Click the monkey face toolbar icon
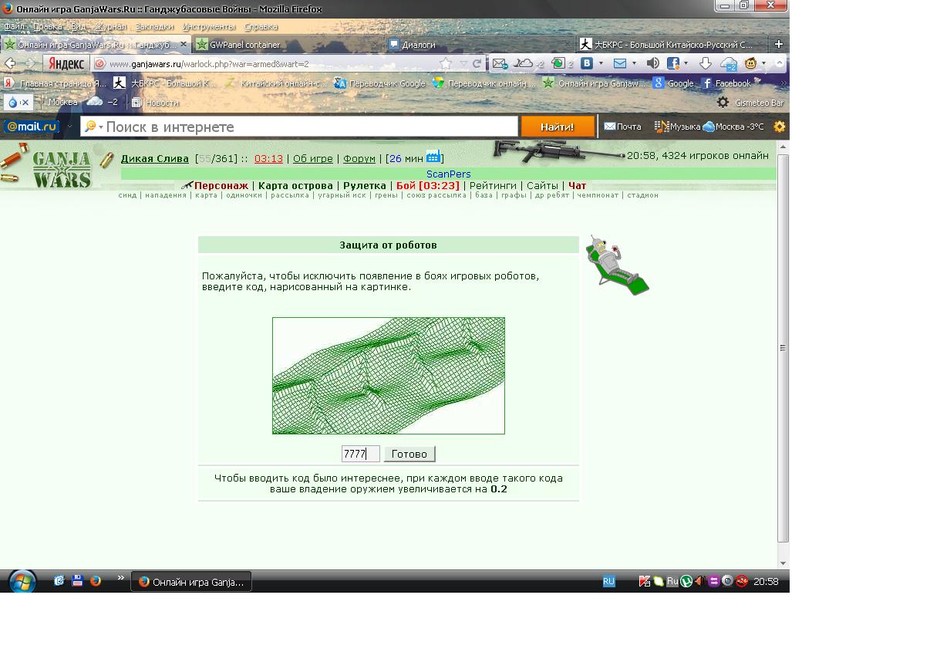The height and width of the screenshot is (649, 930). pyautogui.click(x=751, y=63)
